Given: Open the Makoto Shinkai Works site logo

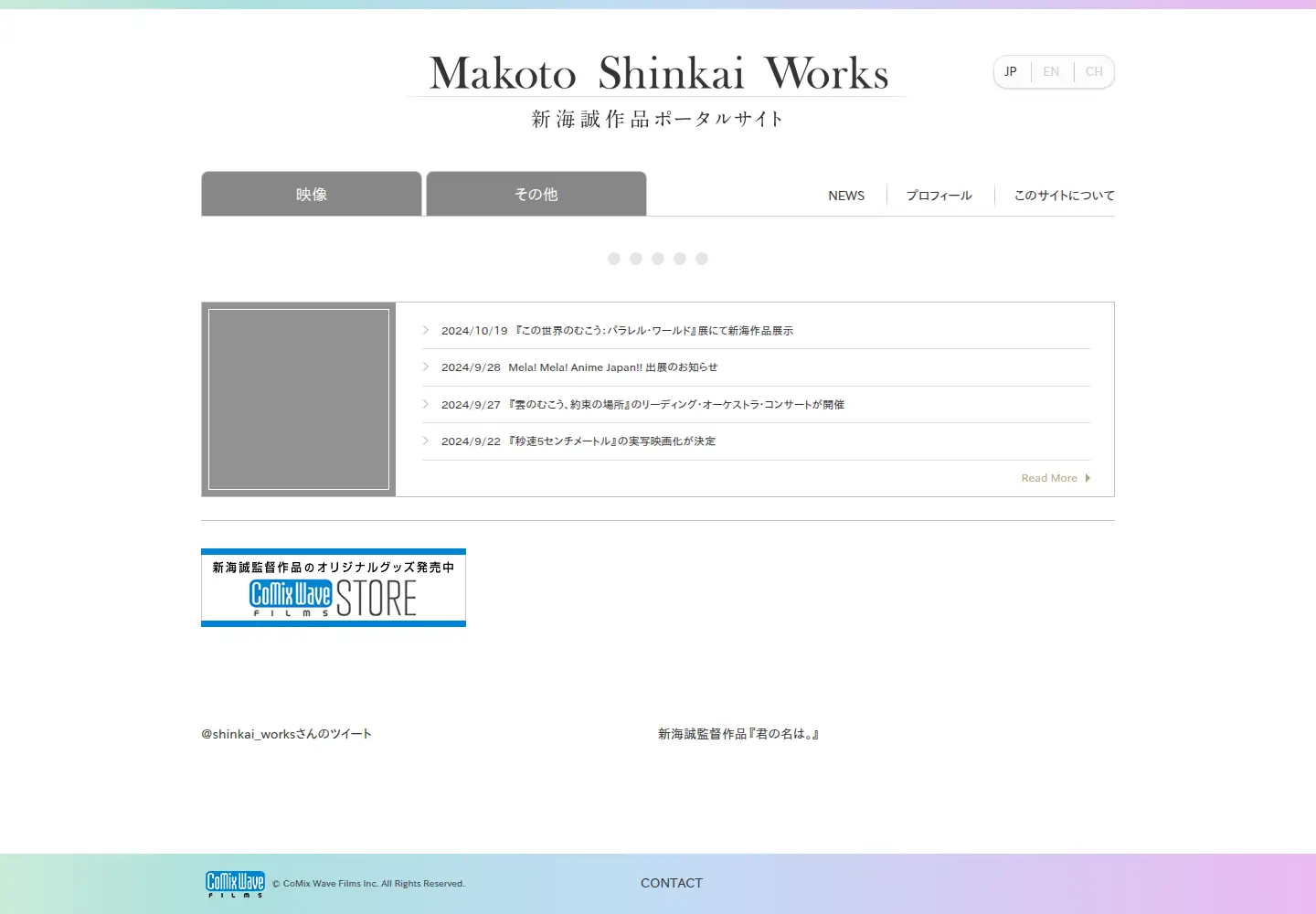Looking at the screenshot, I should pos(658,73).
